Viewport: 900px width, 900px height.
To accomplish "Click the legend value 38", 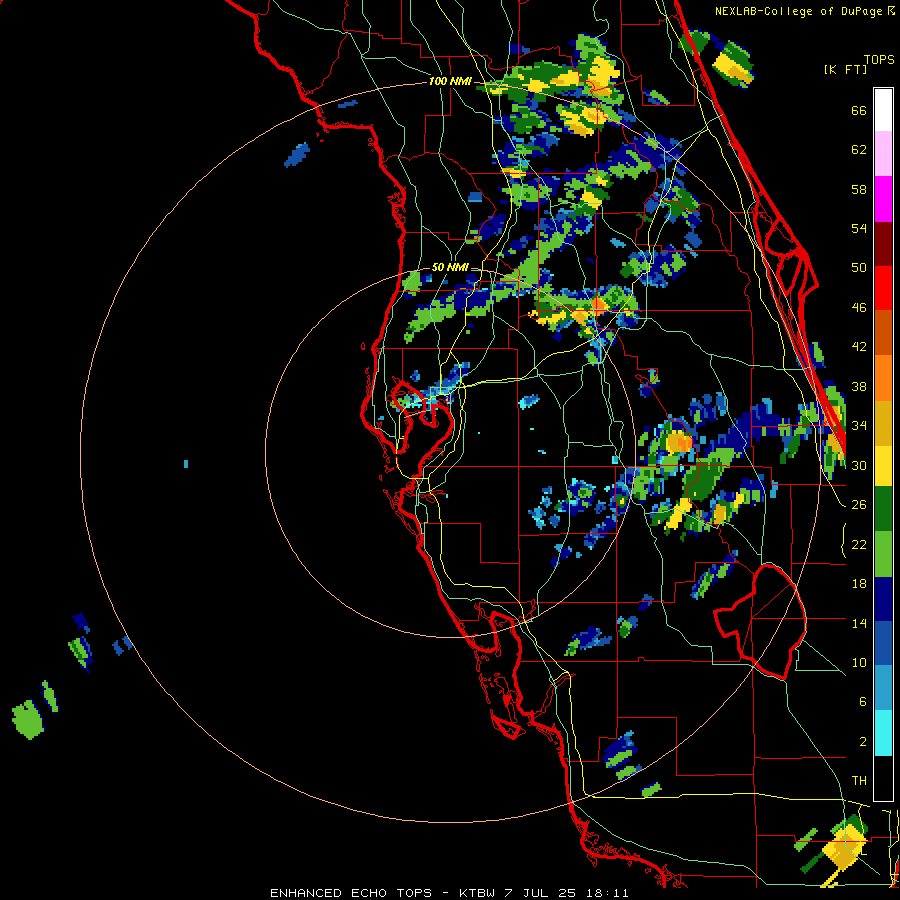I will 859,386.
